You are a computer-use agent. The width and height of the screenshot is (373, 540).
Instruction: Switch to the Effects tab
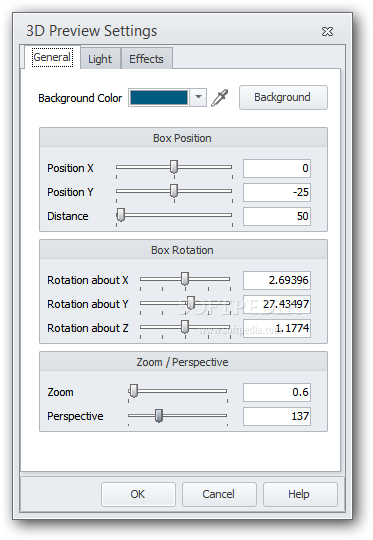pyautogui.click(x=146, y=59)
